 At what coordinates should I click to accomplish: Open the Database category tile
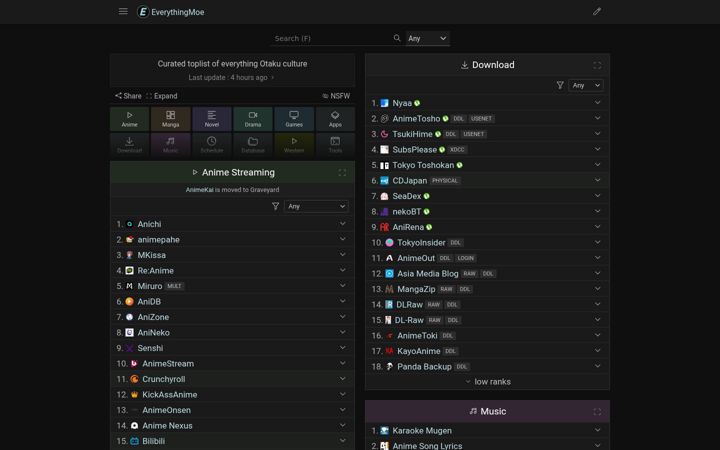coord(253,145)
